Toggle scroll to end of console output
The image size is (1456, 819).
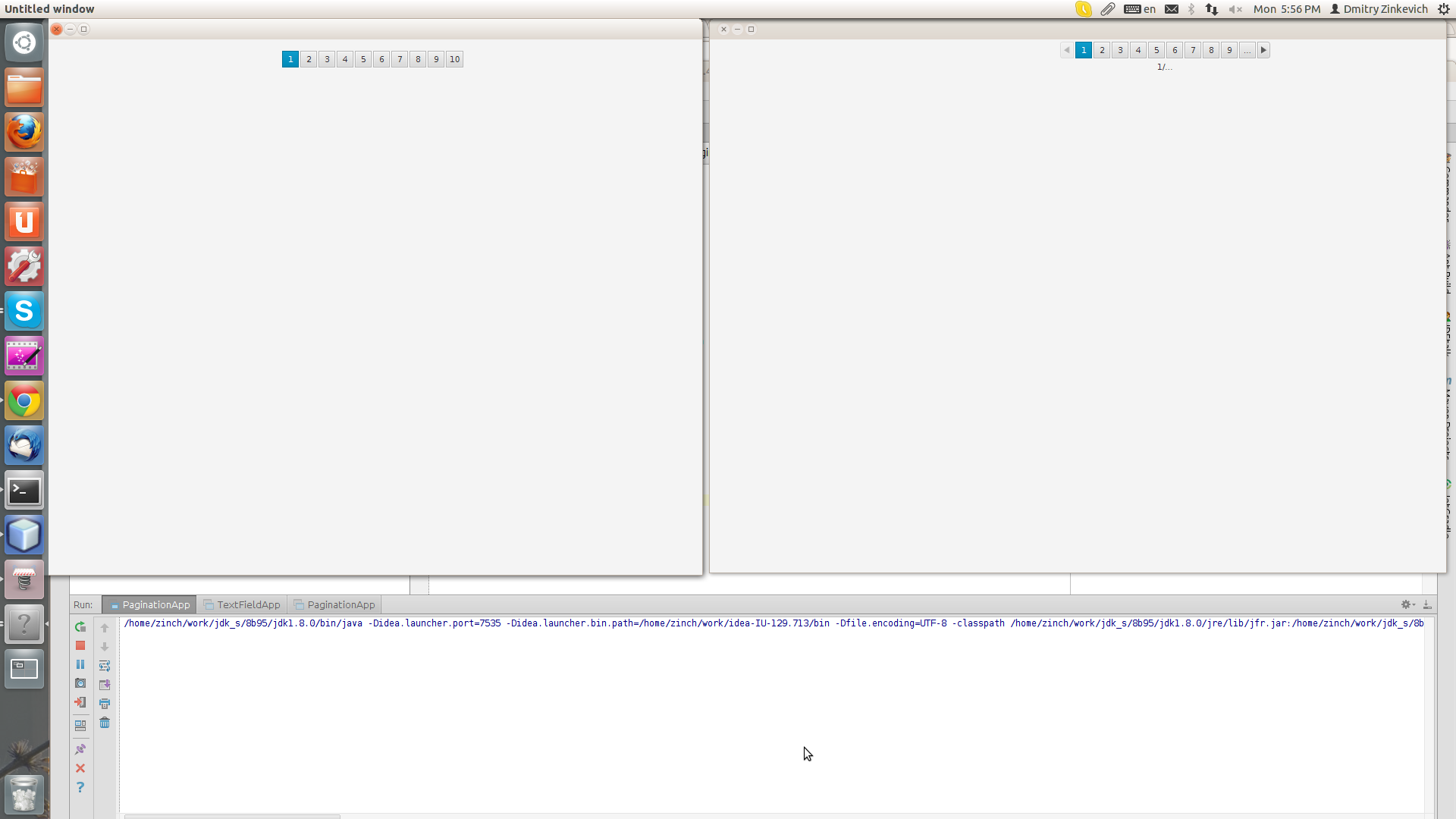pyautogui.click(x=105, y=685)
